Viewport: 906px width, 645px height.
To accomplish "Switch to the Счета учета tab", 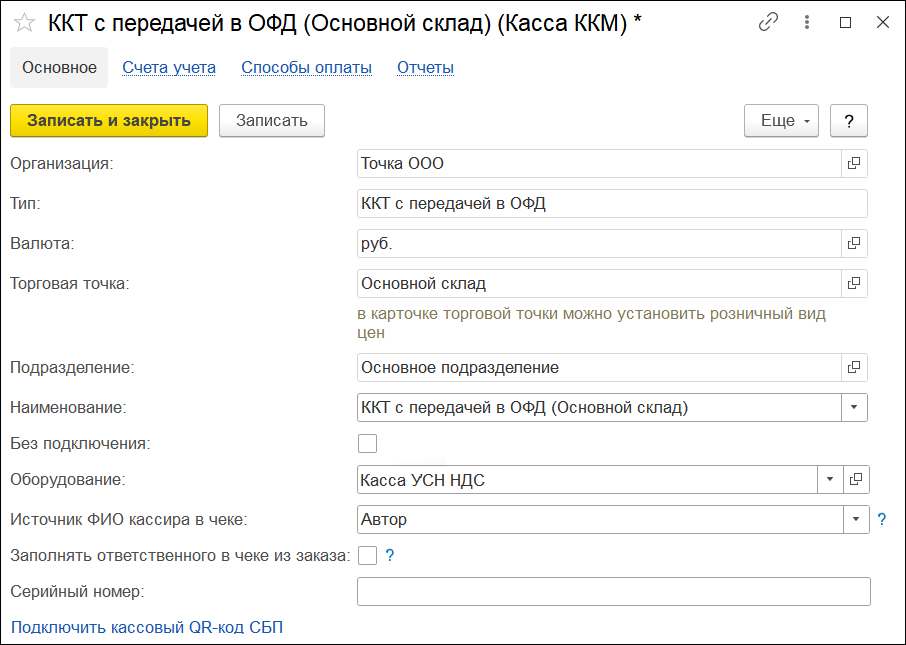I will [169, 67].
